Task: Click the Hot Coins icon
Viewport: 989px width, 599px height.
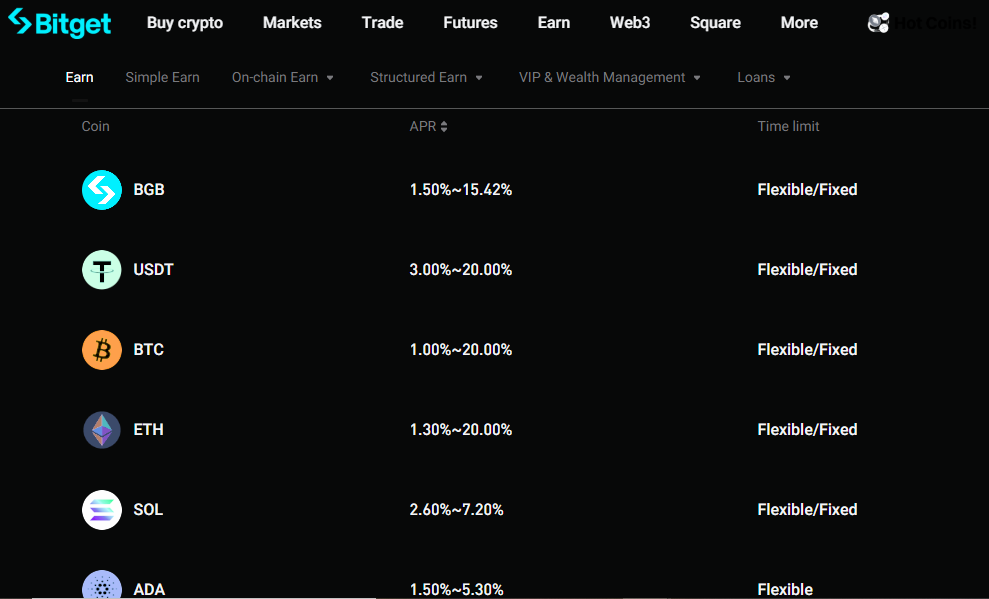Action: pyautogui.click(x=878, y=22)
